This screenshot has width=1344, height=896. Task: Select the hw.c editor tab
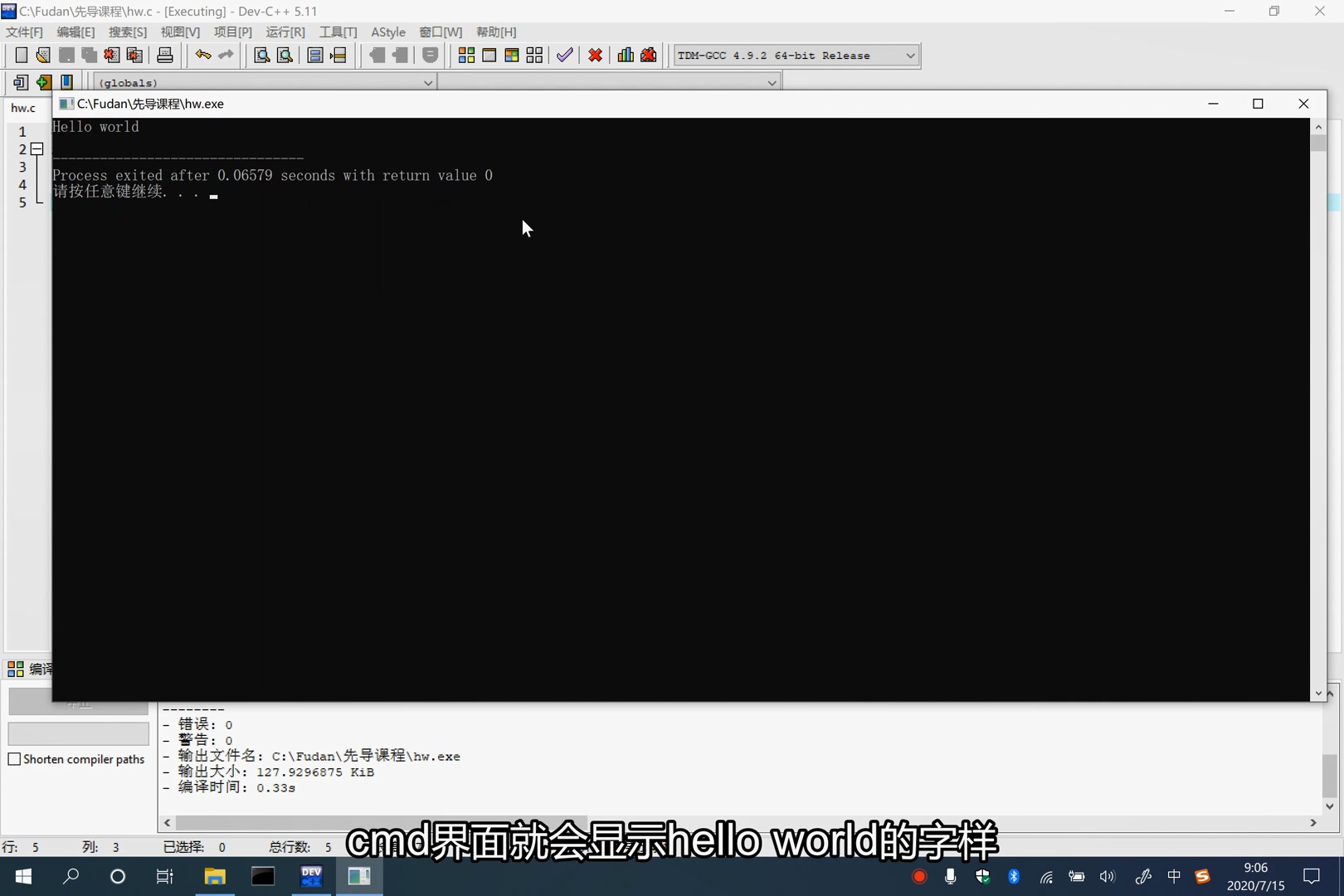23,108
